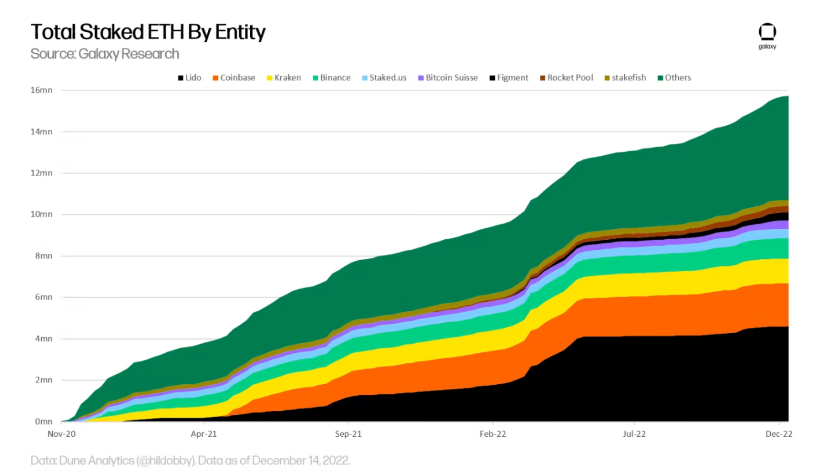Click the Dune Analytics data footnote
815x474 pixels.
point(190,460)
